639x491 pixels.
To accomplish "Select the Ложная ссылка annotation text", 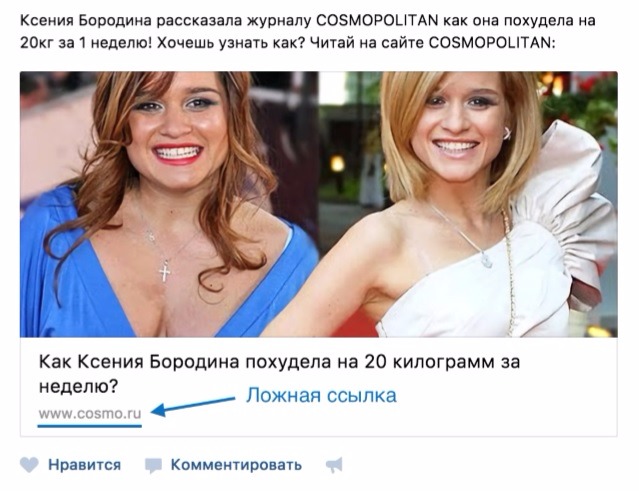I will [321, 395].
